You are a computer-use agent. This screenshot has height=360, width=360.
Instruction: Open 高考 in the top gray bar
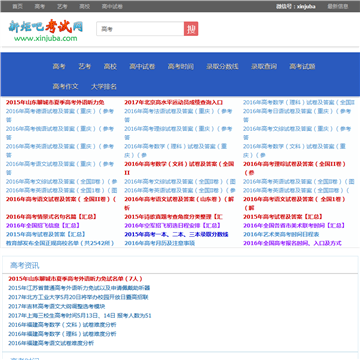[40, 6]
